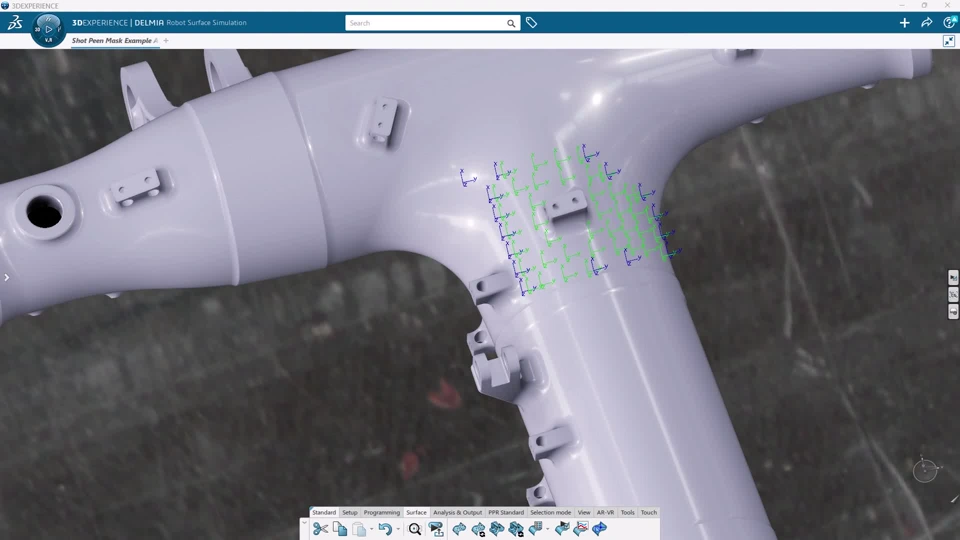Open the Touch tab
The image size is (960, 540).
point(648,512)
